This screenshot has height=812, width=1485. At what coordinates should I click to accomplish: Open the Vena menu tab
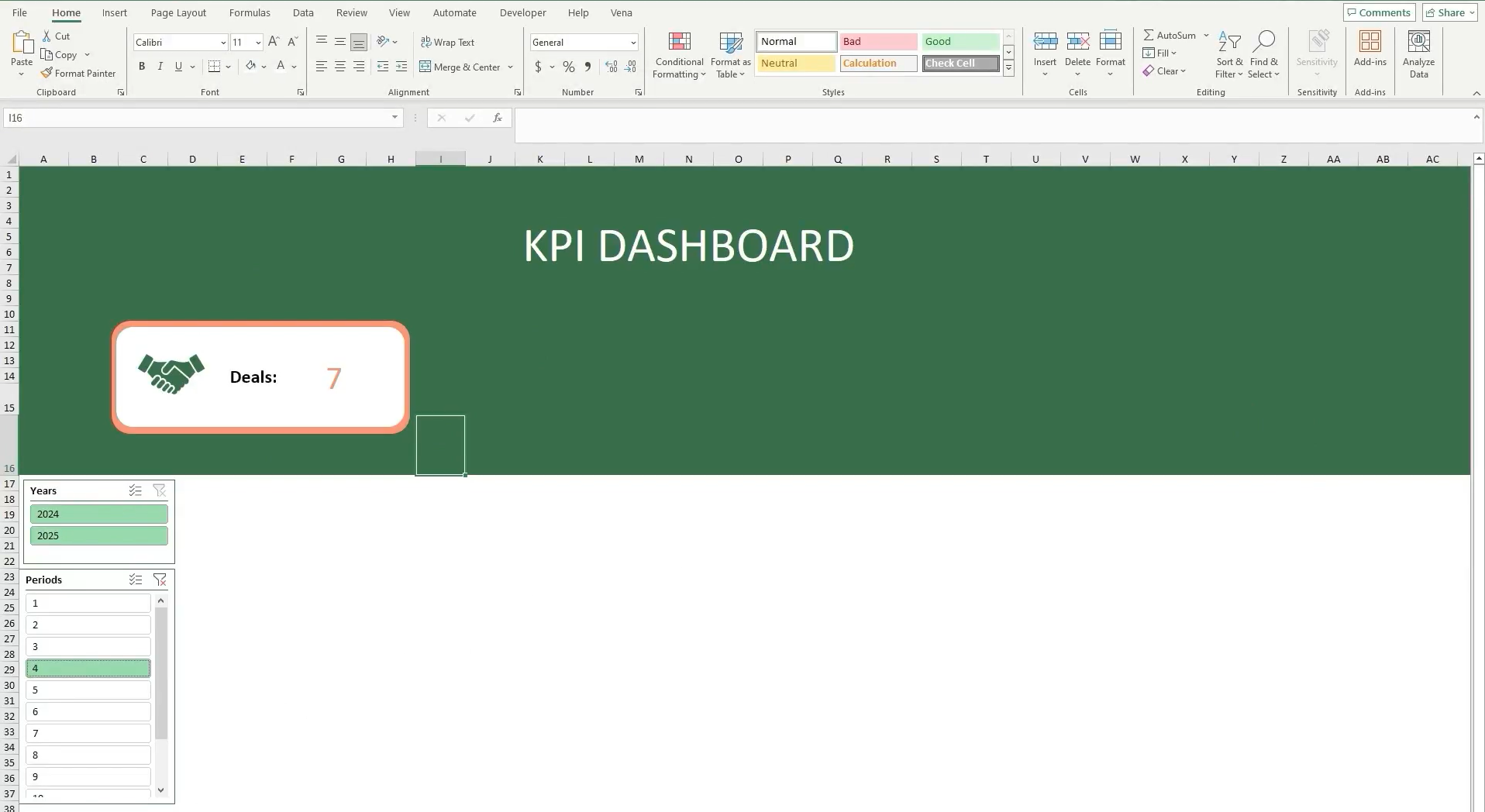point(621,12)
